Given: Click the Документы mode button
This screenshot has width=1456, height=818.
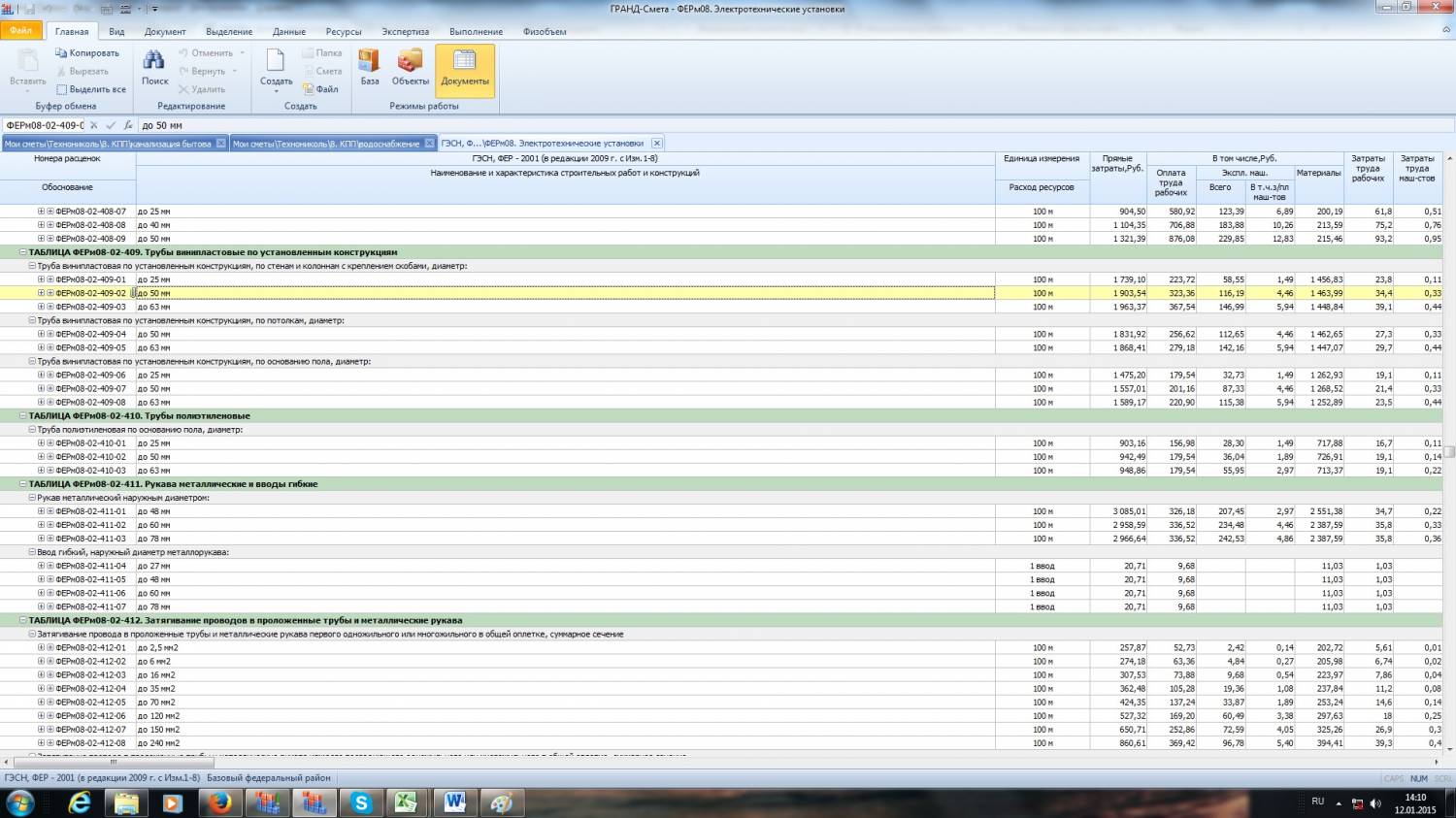Looking at the screenshot, I should 465,68.
